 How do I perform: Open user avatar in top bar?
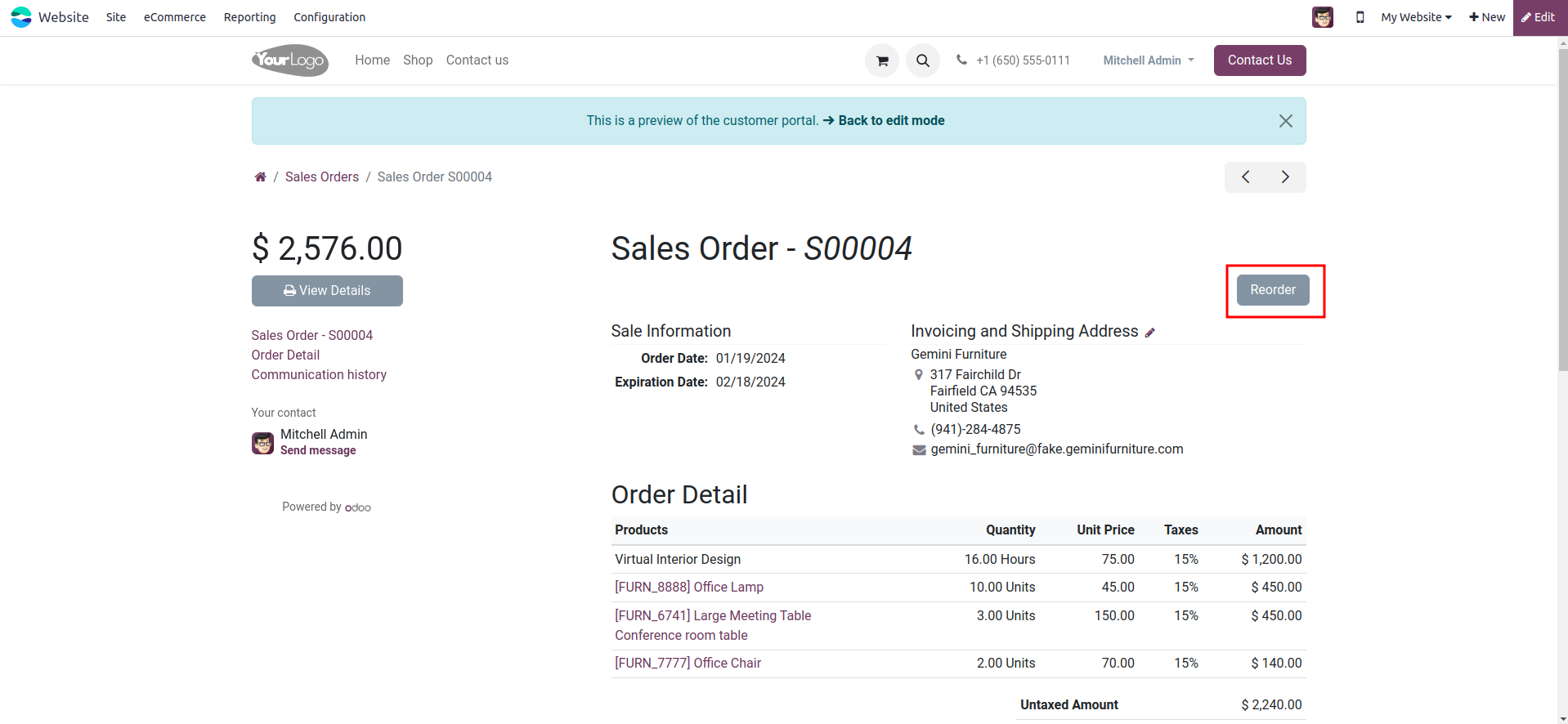(x=1323, y=17)
